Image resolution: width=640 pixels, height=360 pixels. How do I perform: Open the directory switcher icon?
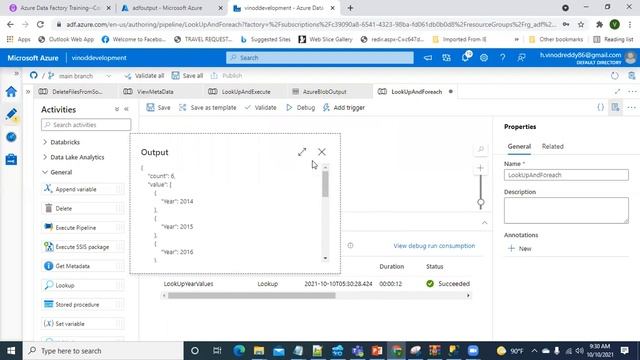pyautogui.click(x=447, y=58)
